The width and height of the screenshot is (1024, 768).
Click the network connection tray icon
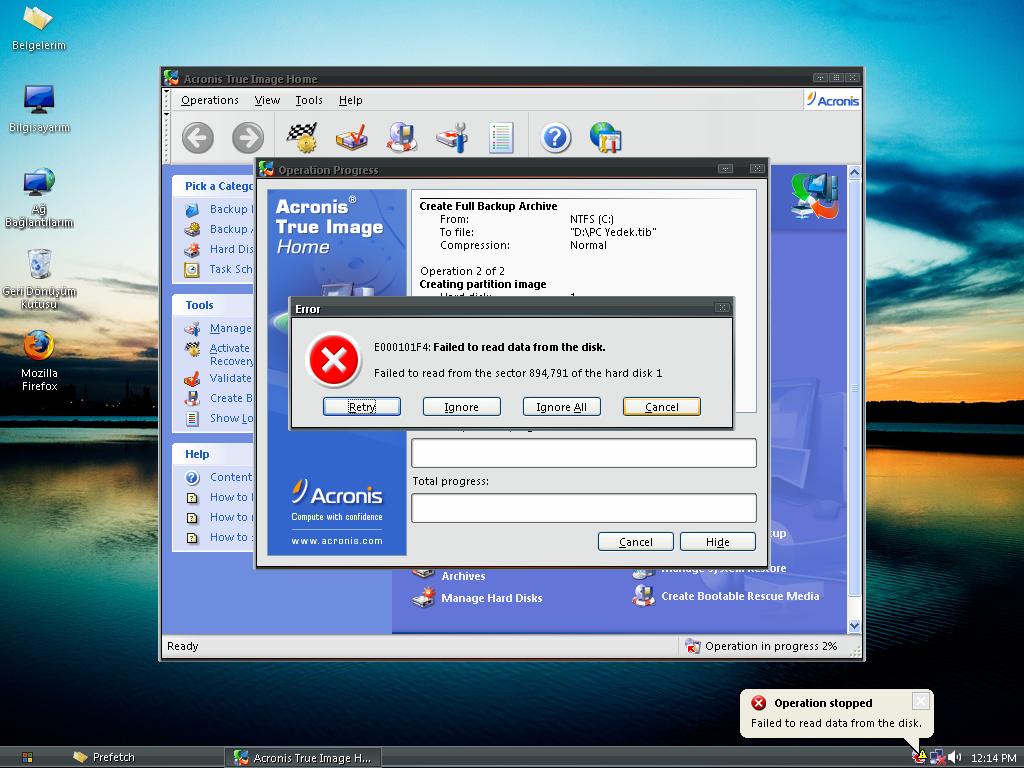coord(937,757)
